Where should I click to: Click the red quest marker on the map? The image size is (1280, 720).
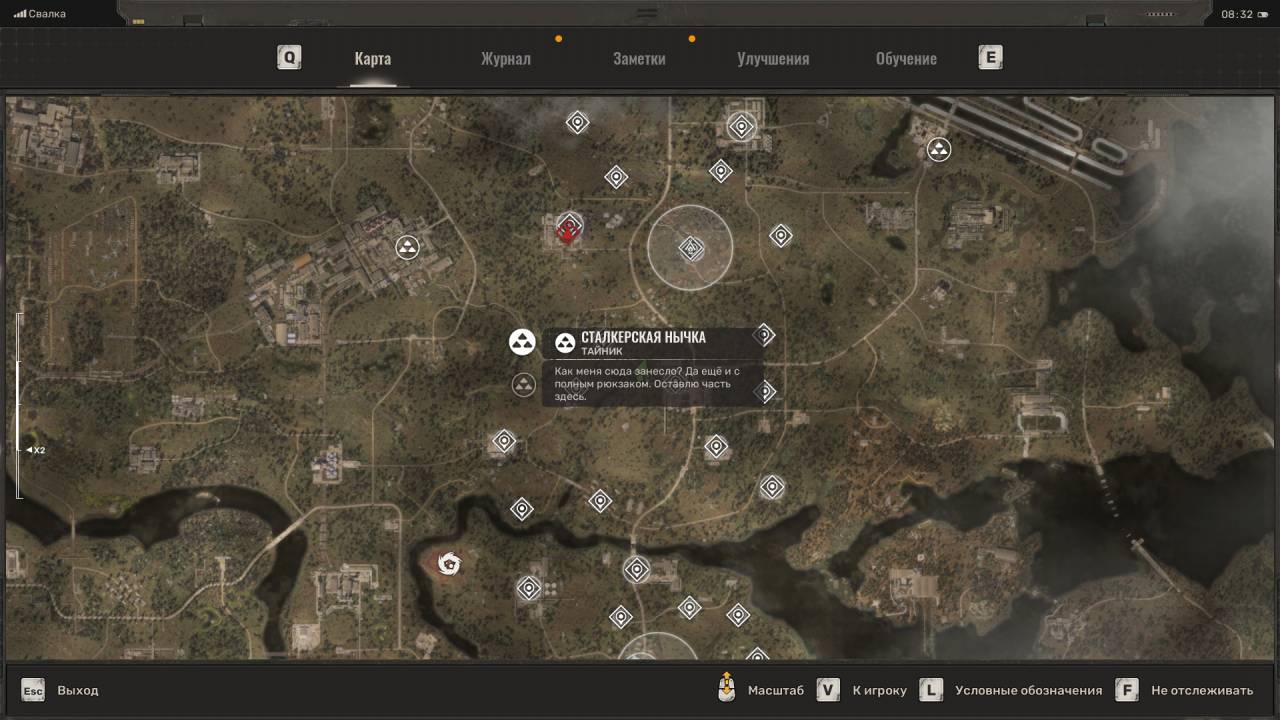pos(569,230)
